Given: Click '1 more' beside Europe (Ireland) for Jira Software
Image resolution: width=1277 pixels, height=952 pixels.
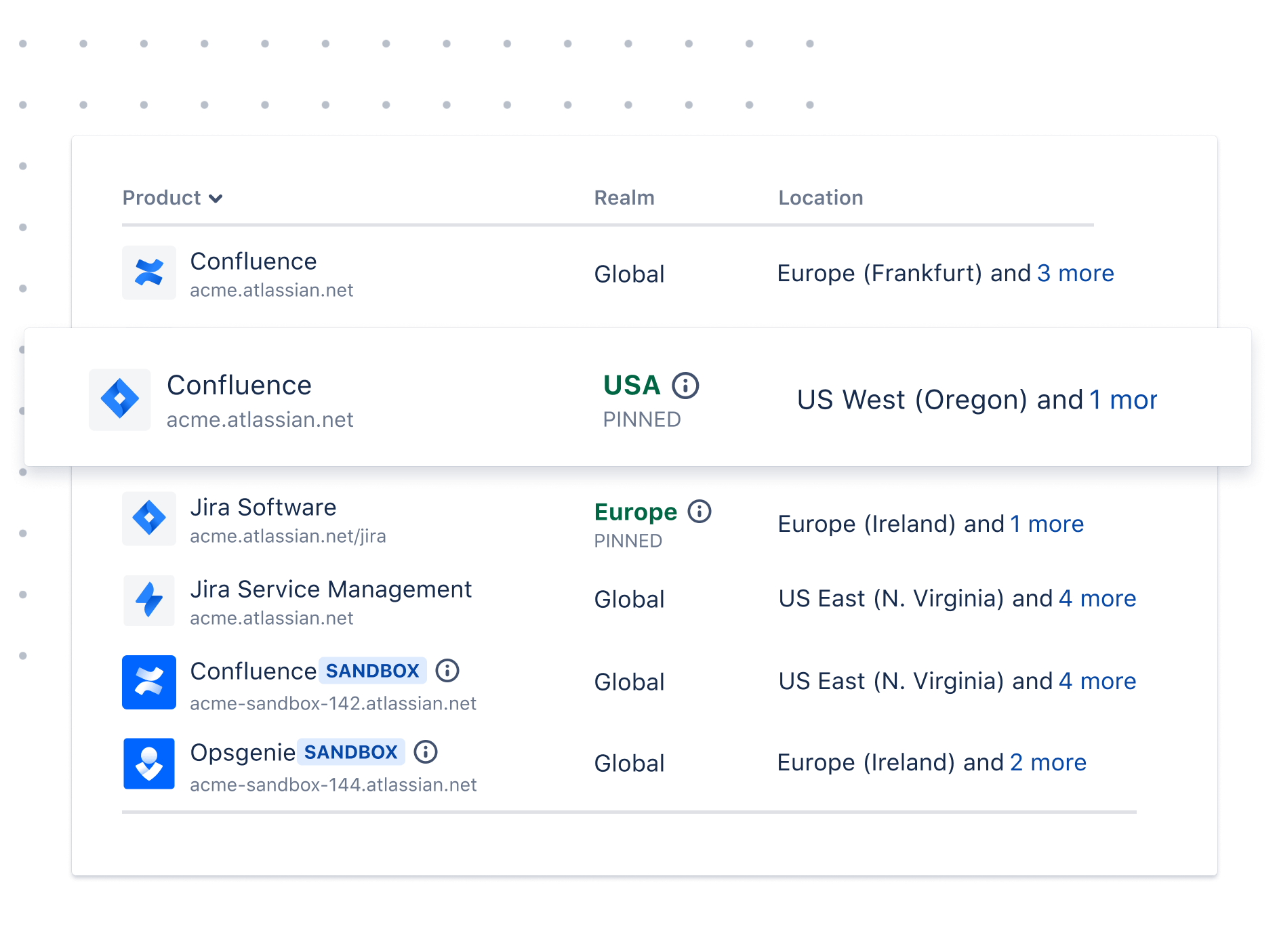Looking at the screenshot, I should point(1047,524).
